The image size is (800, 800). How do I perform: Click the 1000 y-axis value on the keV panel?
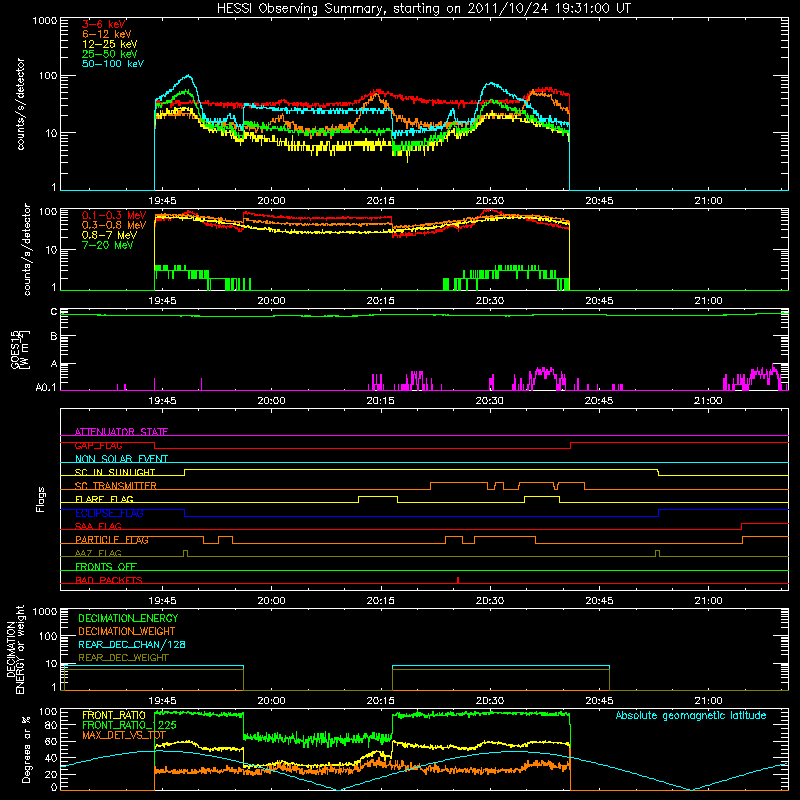point(45,21)
